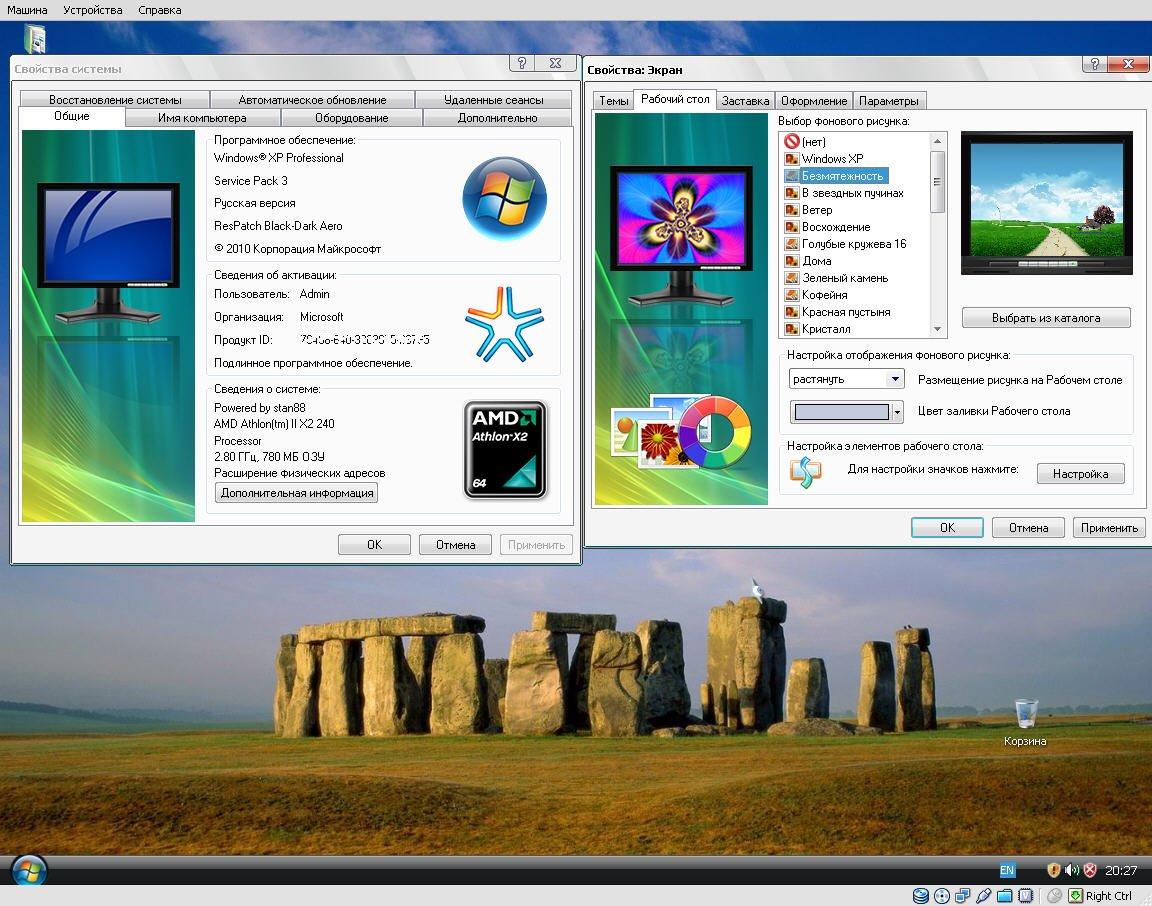This screenshot has width=1152, height=906.
Task: Open the Устройства menu
Action: (x=92, y=10)
